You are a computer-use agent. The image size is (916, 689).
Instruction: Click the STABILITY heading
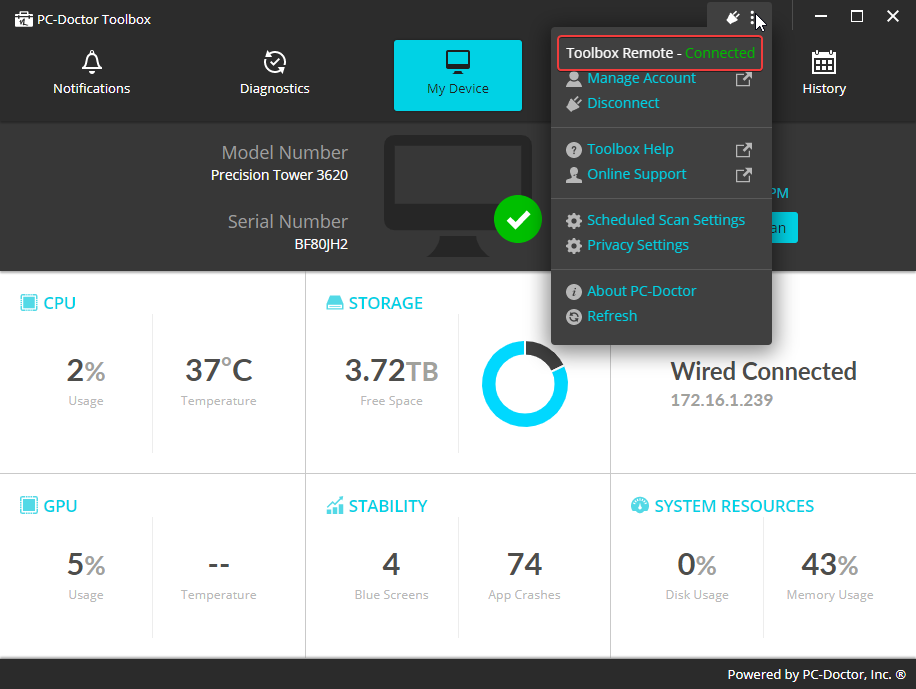(388, 506)
